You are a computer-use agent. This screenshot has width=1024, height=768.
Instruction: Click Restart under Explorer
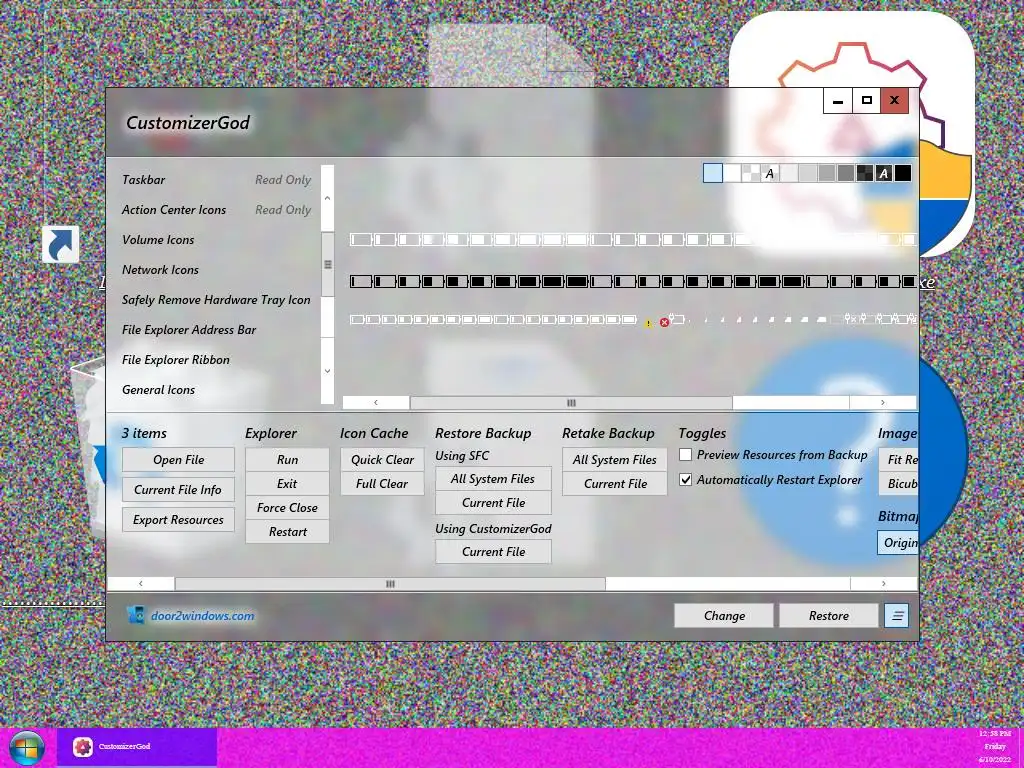click(x=287, y=532)
